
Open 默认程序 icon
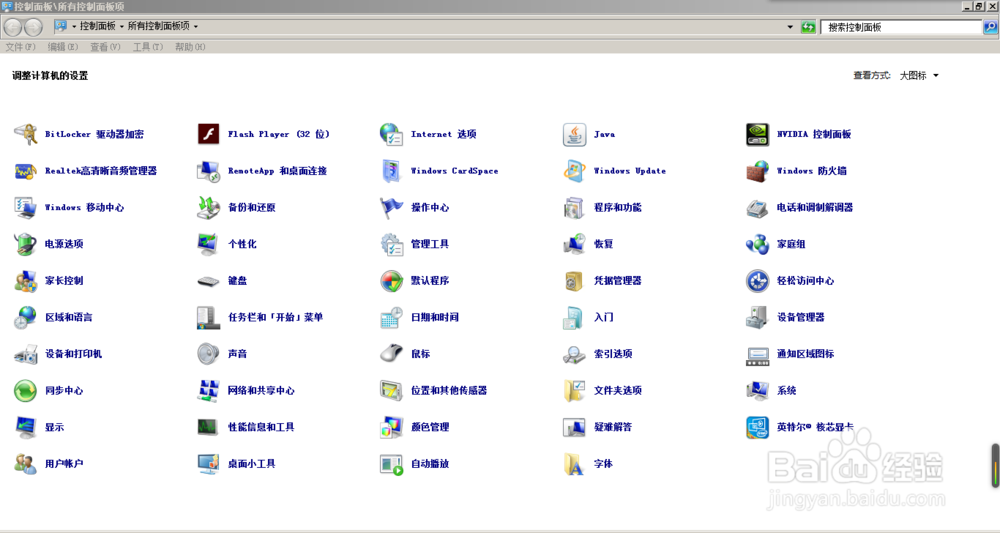pos(391,281)
